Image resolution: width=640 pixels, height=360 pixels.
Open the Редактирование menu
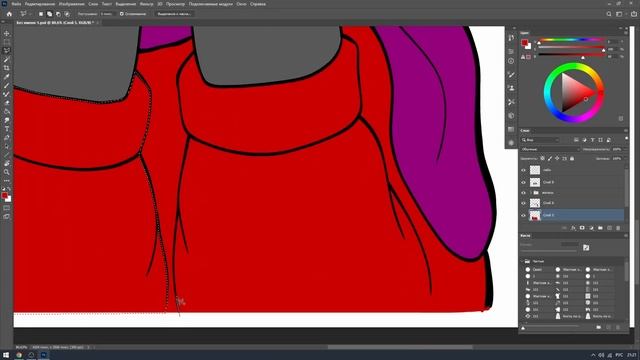click(40, 4)
